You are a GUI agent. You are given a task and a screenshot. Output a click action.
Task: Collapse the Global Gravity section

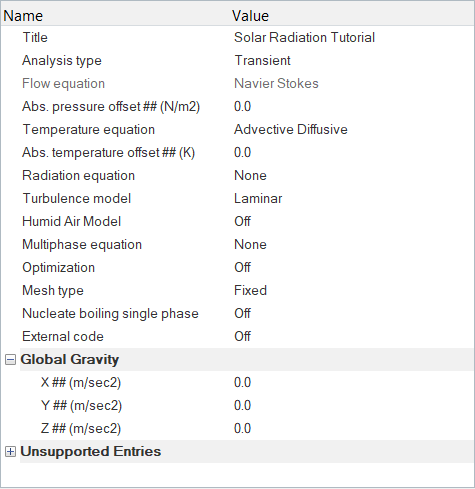(x=10, y=360)
